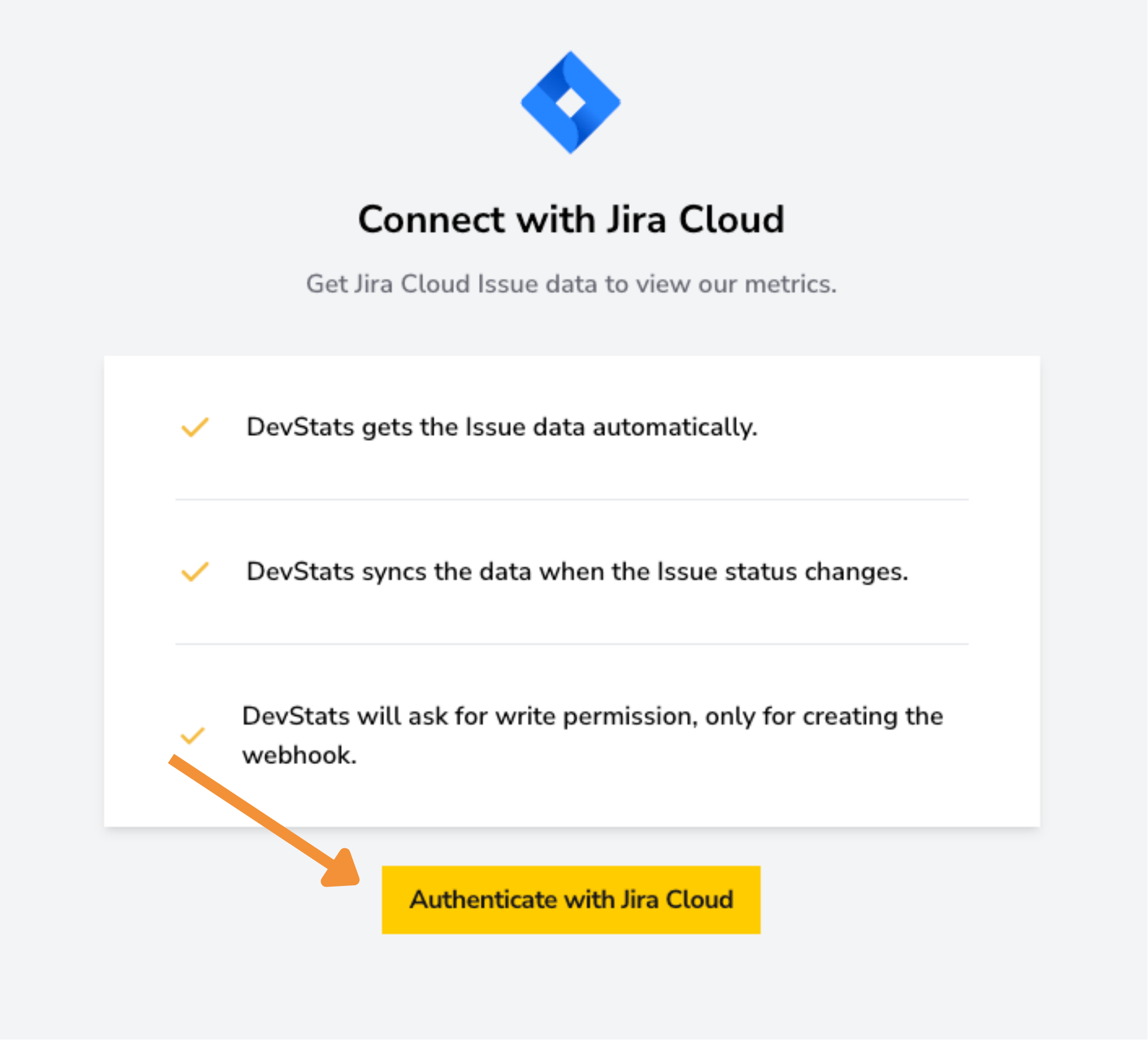Click the divider line below the first item
The height and width of the screenshot is (1040, 1148).
click(572, 499)
